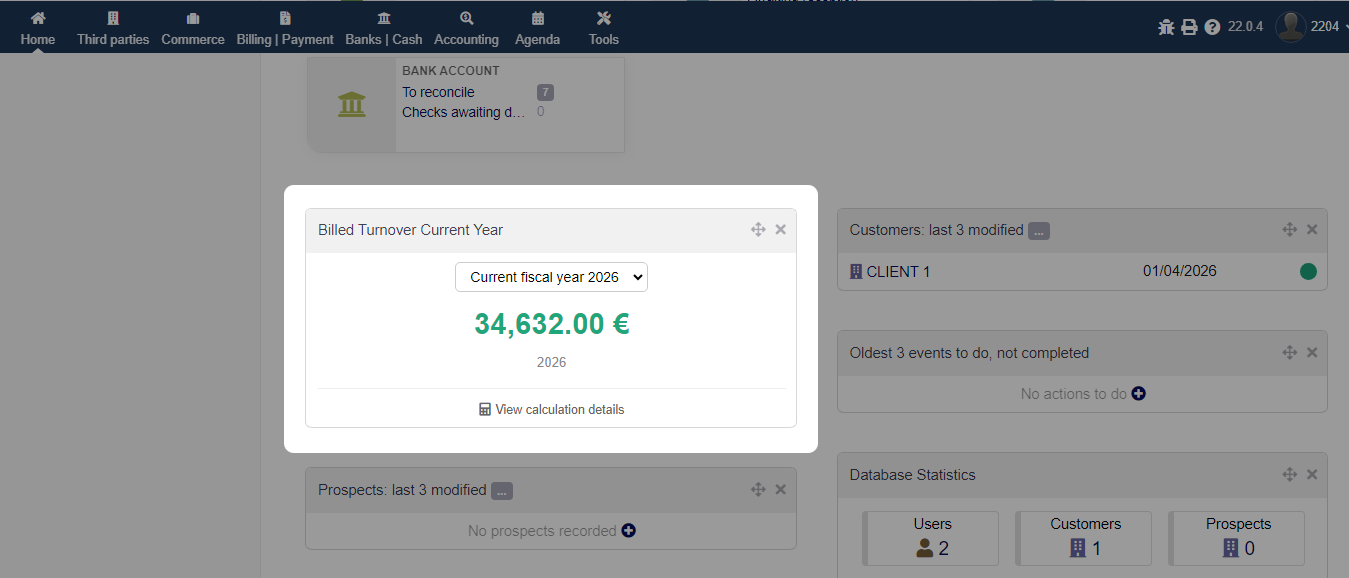Expand ellipsis badge on Customers last modified
This screenshot has height=578, width=1349.
pos(1039,231)
